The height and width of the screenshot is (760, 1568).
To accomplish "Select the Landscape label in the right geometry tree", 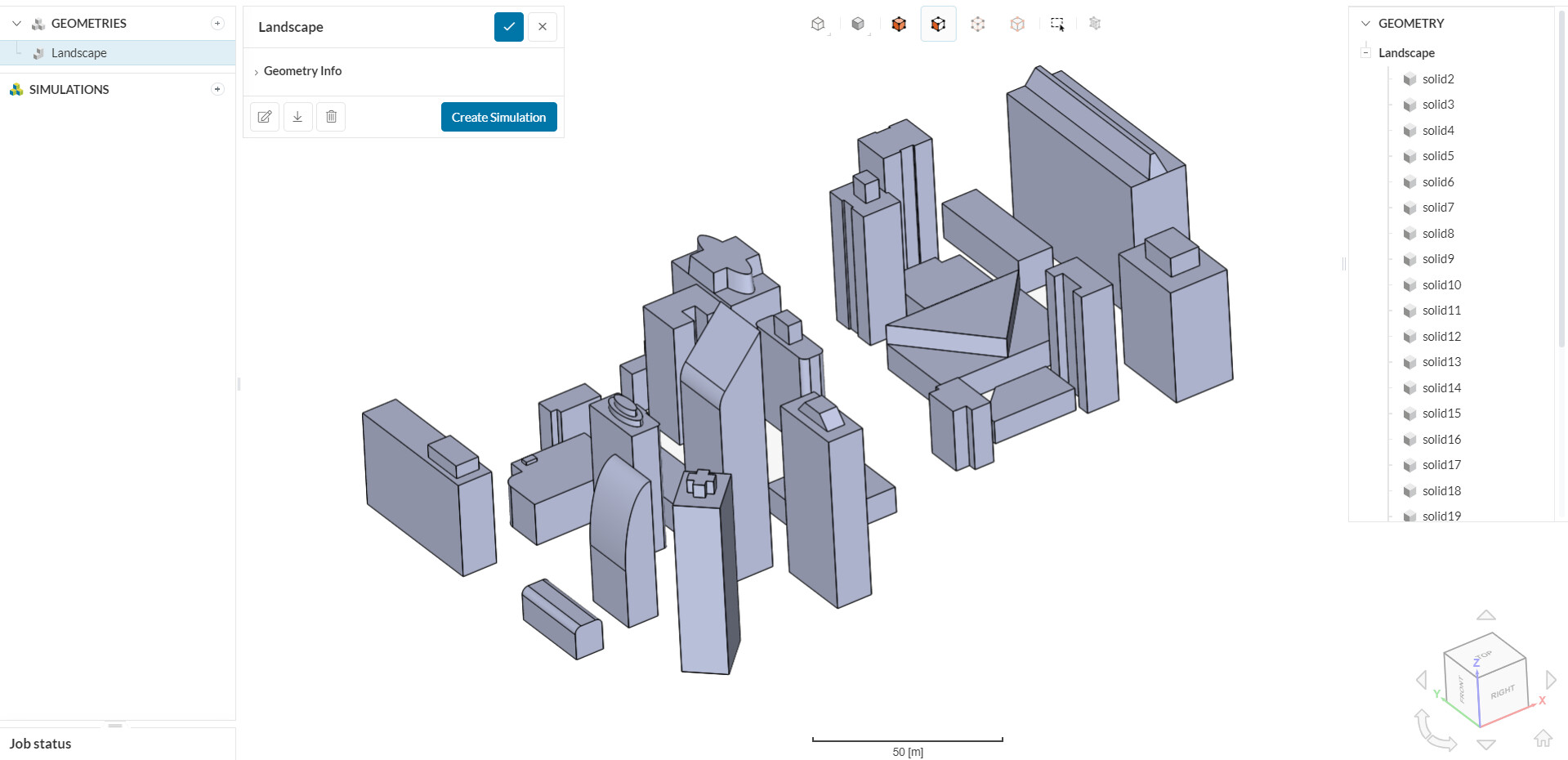I will click(1406, 53).
